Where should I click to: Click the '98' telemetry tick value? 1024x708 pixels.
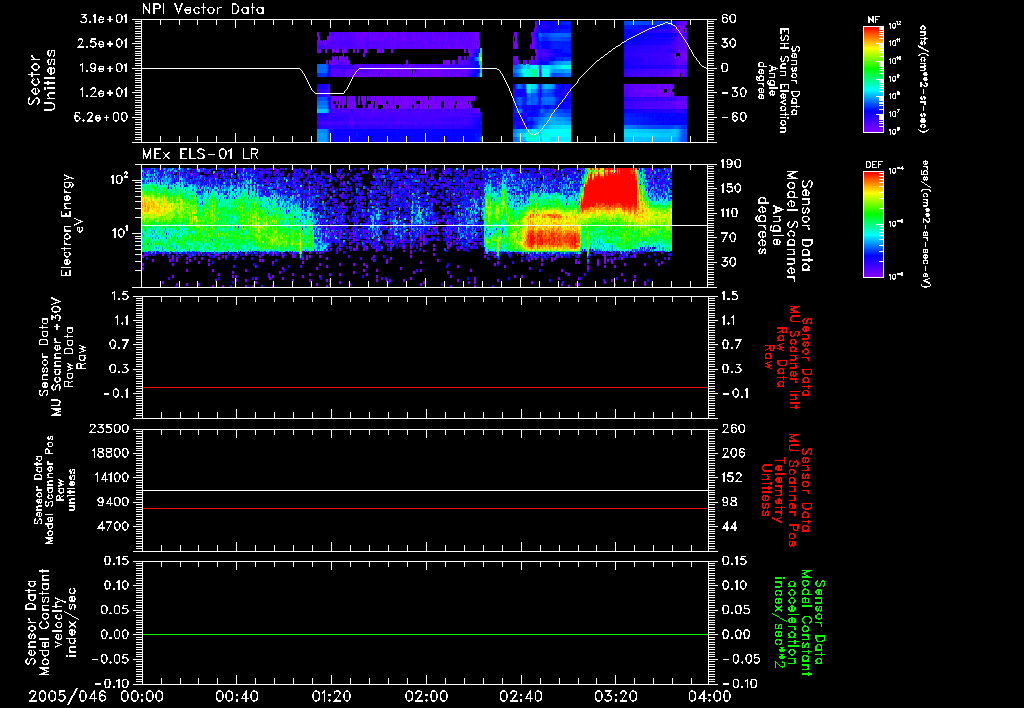click(729, 502)
